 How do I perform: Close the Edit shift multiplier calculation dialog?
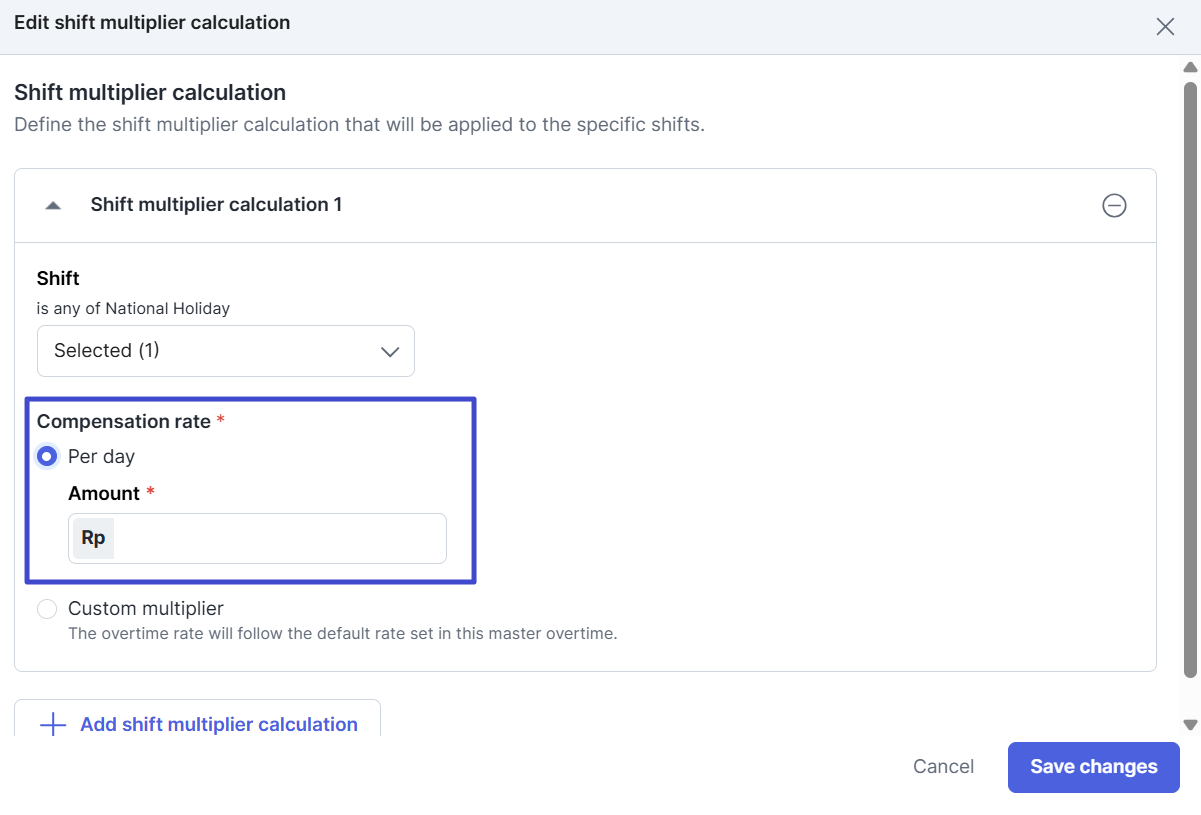[x=1165, y=27]
